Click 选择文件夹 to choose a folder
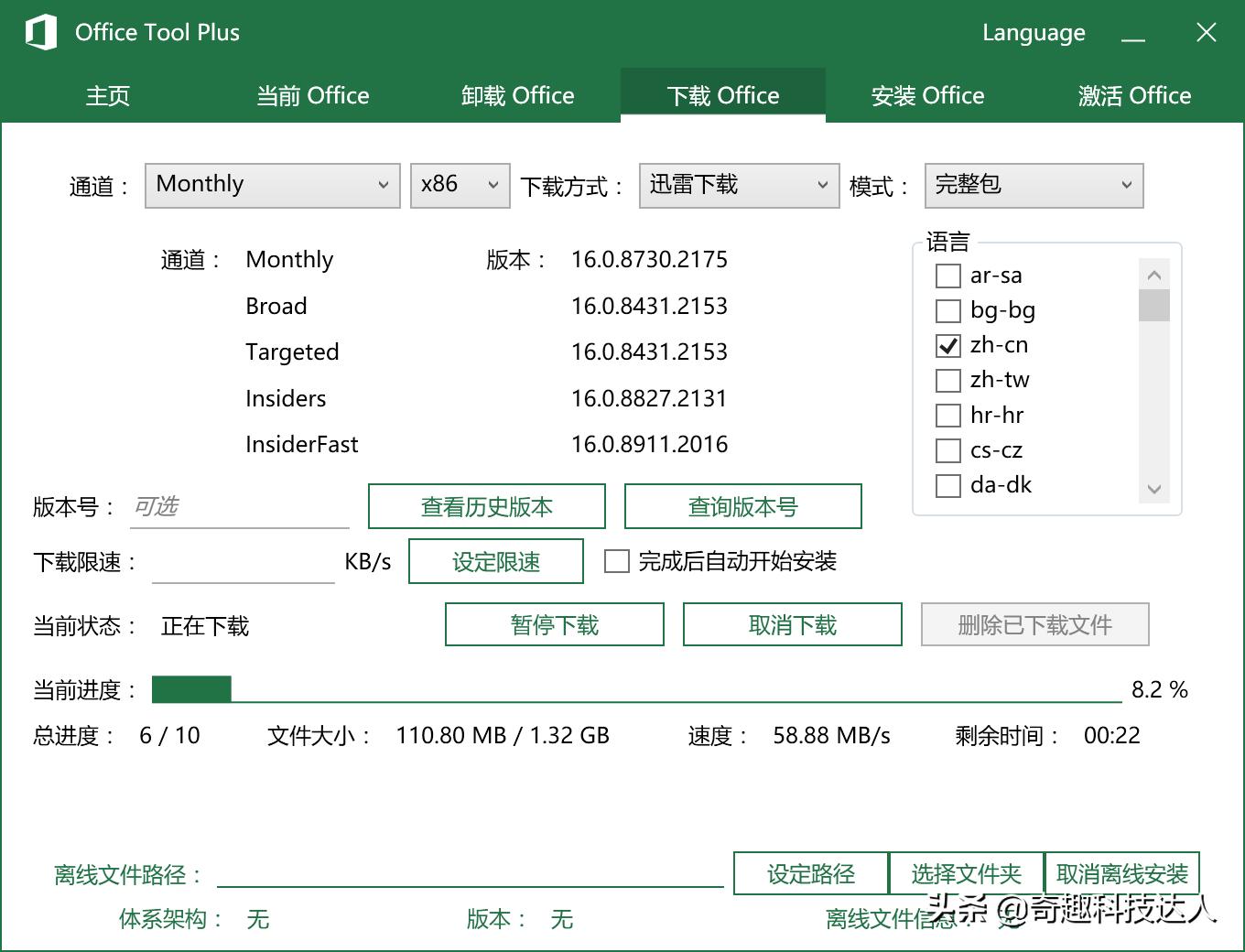The image size is (1245, 952). coord(967,873)
